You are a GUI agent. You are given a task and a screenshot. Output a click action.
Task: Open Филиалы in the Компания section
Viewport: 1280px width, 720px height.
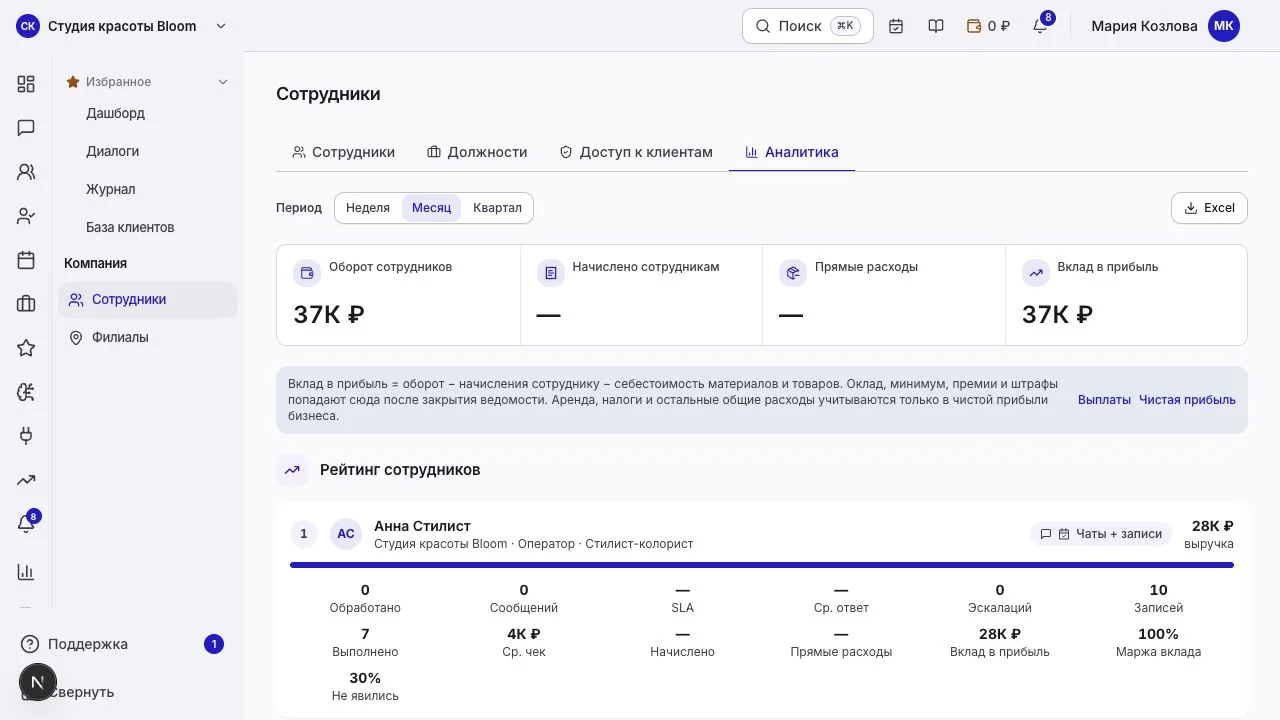[148, 337]
